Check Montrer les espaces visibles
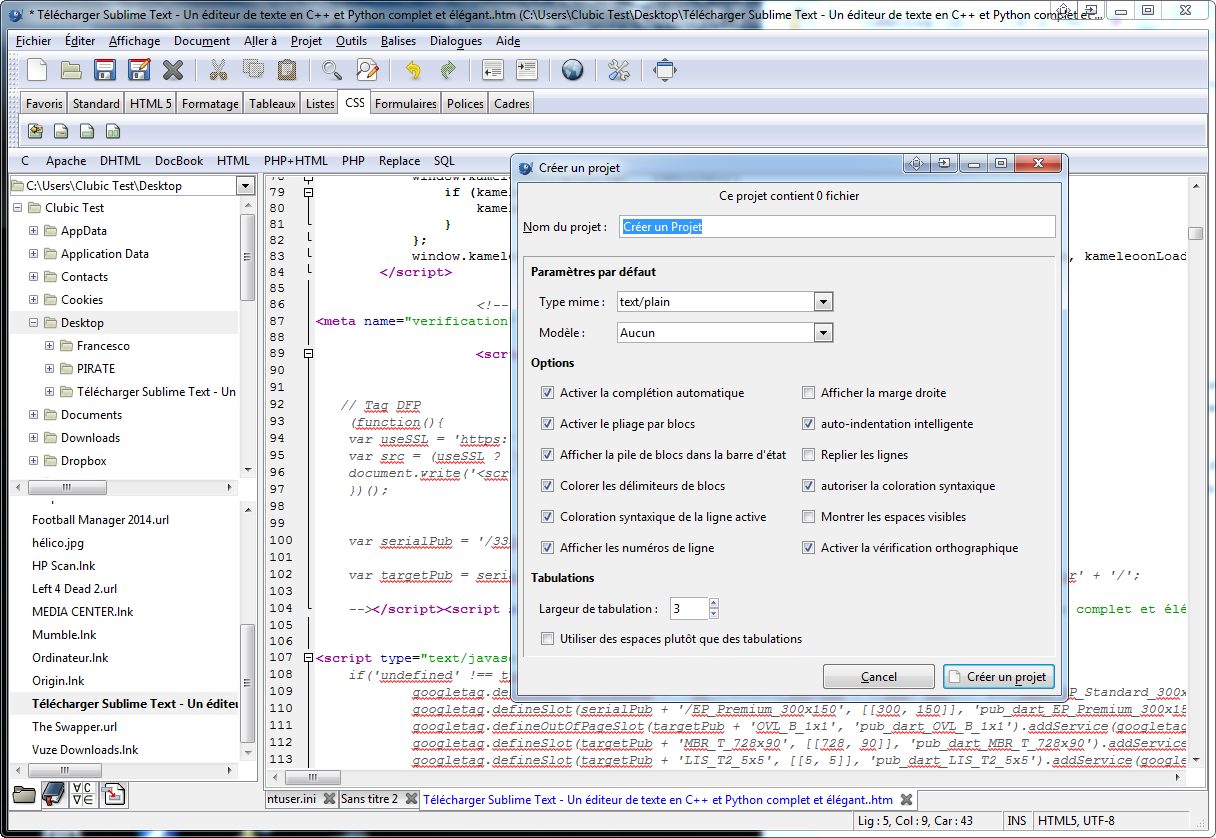This screenshot has height=838, width=1216. tap(809, 517)
